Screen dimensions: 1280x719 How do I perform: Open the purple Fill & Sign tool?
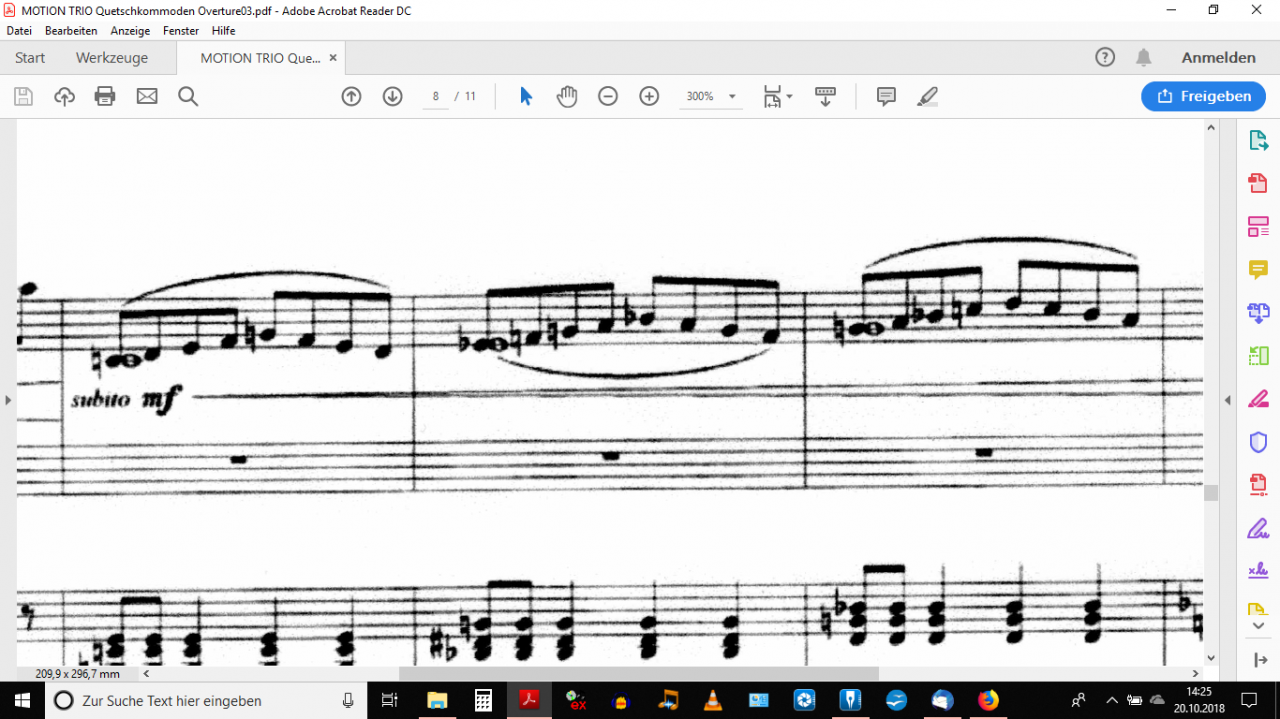pos(1258,527)
